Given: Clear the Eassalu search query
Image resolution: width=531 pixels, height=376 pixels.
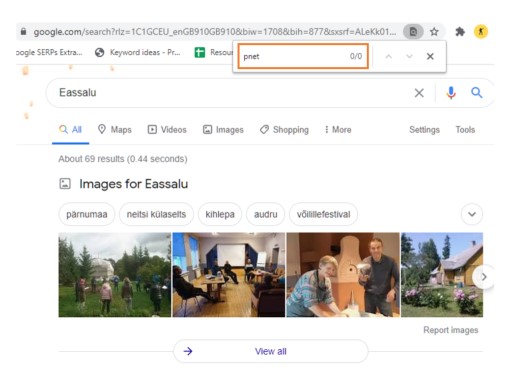Looking at the screenshot, I should pyautogui.click(x=419, y=93).
